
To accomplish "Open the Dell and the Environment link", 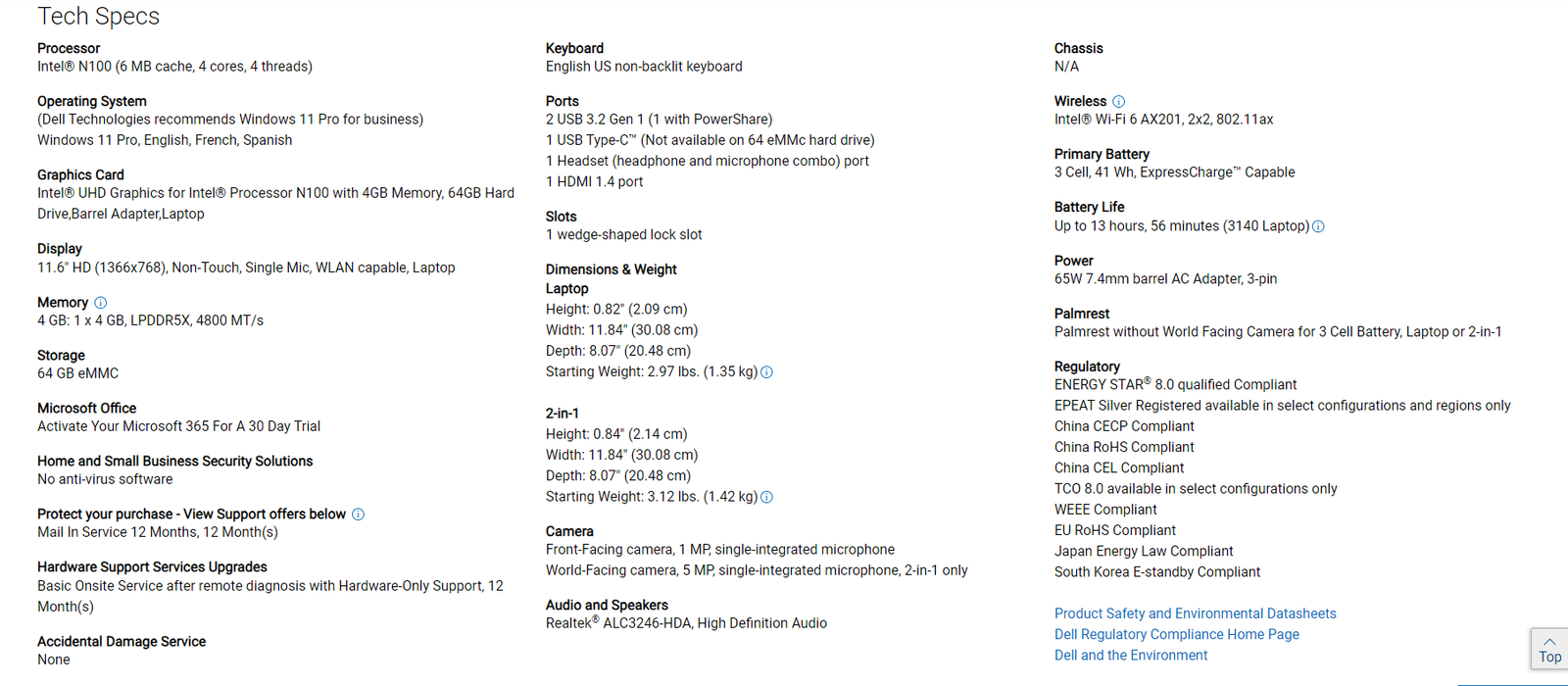I will point(1130,655).
